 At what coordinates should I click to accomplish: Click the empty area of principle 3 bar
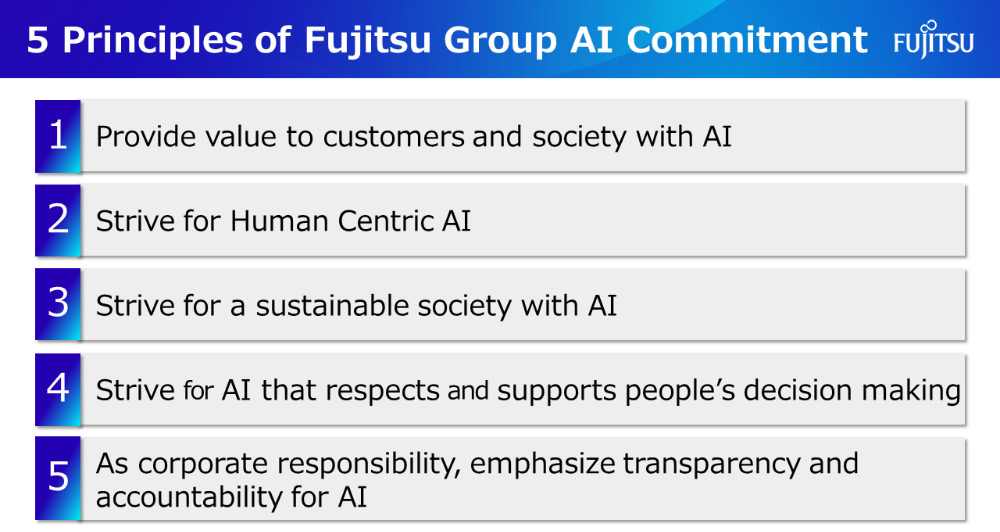click(791, 305)
